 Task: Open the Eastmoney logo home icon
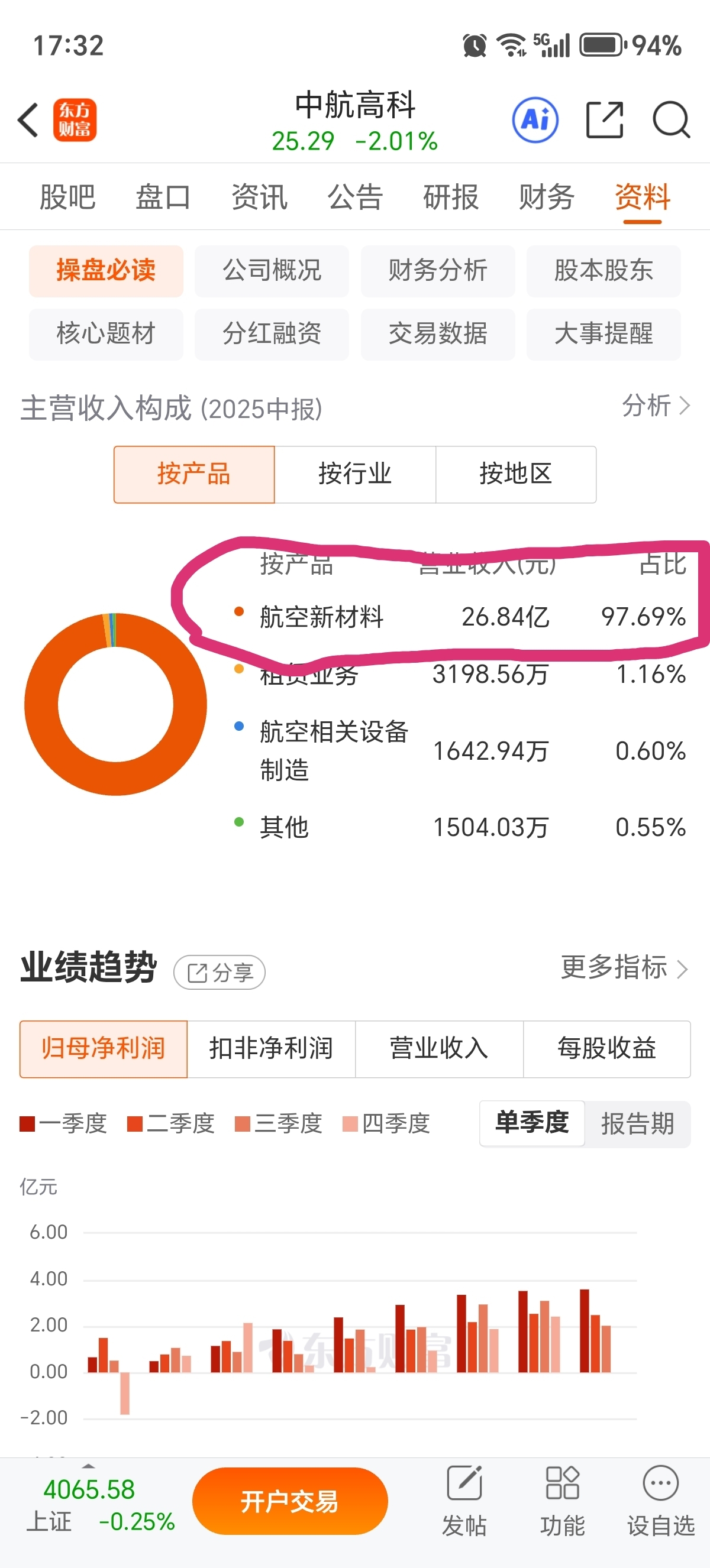point(75,120)
